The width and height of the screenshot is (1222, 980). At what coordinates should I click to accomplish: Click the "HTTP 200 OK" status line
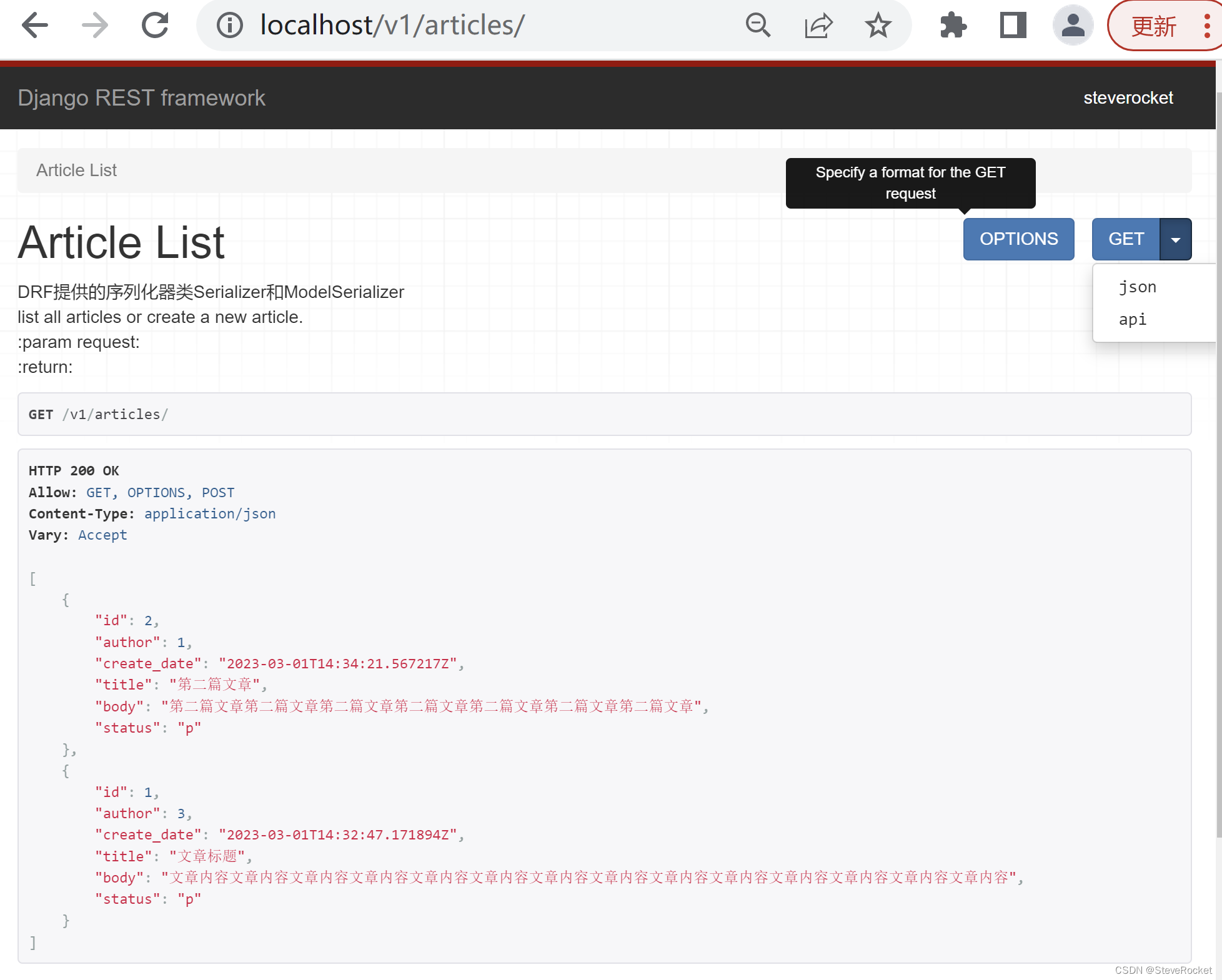[x=74, y=471]
